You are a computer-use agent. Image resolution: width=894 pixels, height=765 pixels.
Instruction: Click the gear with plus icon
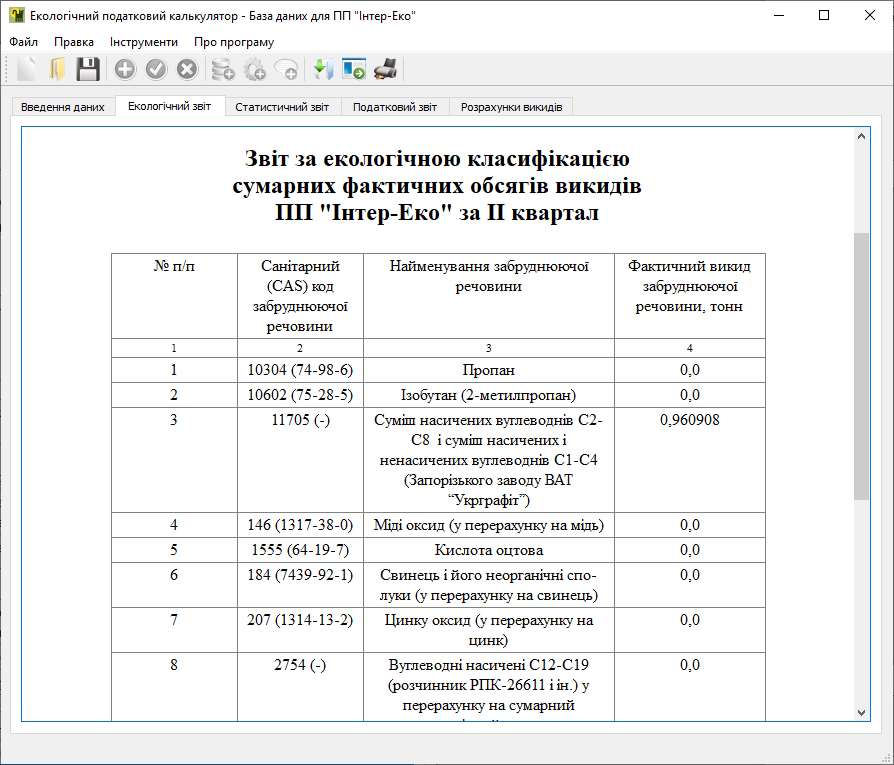[x=254, y=70]
